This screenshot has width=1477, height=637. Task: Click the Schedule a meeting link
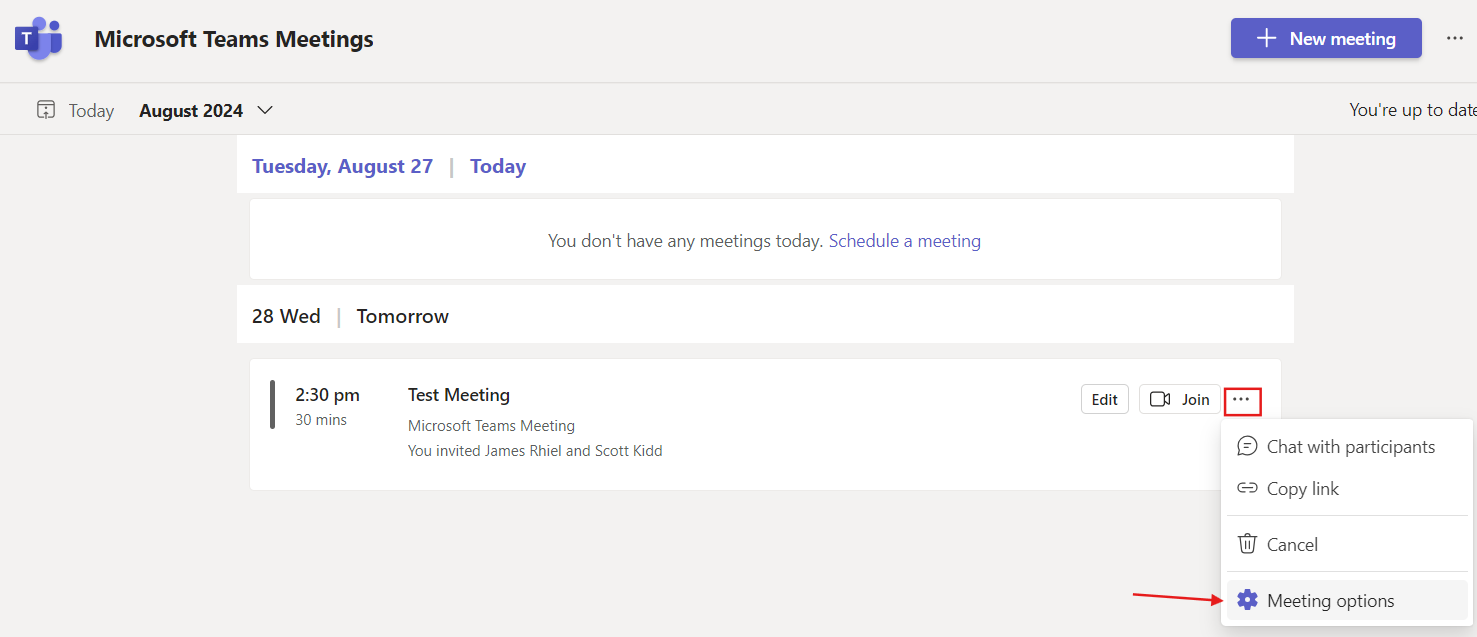(904, 241)
